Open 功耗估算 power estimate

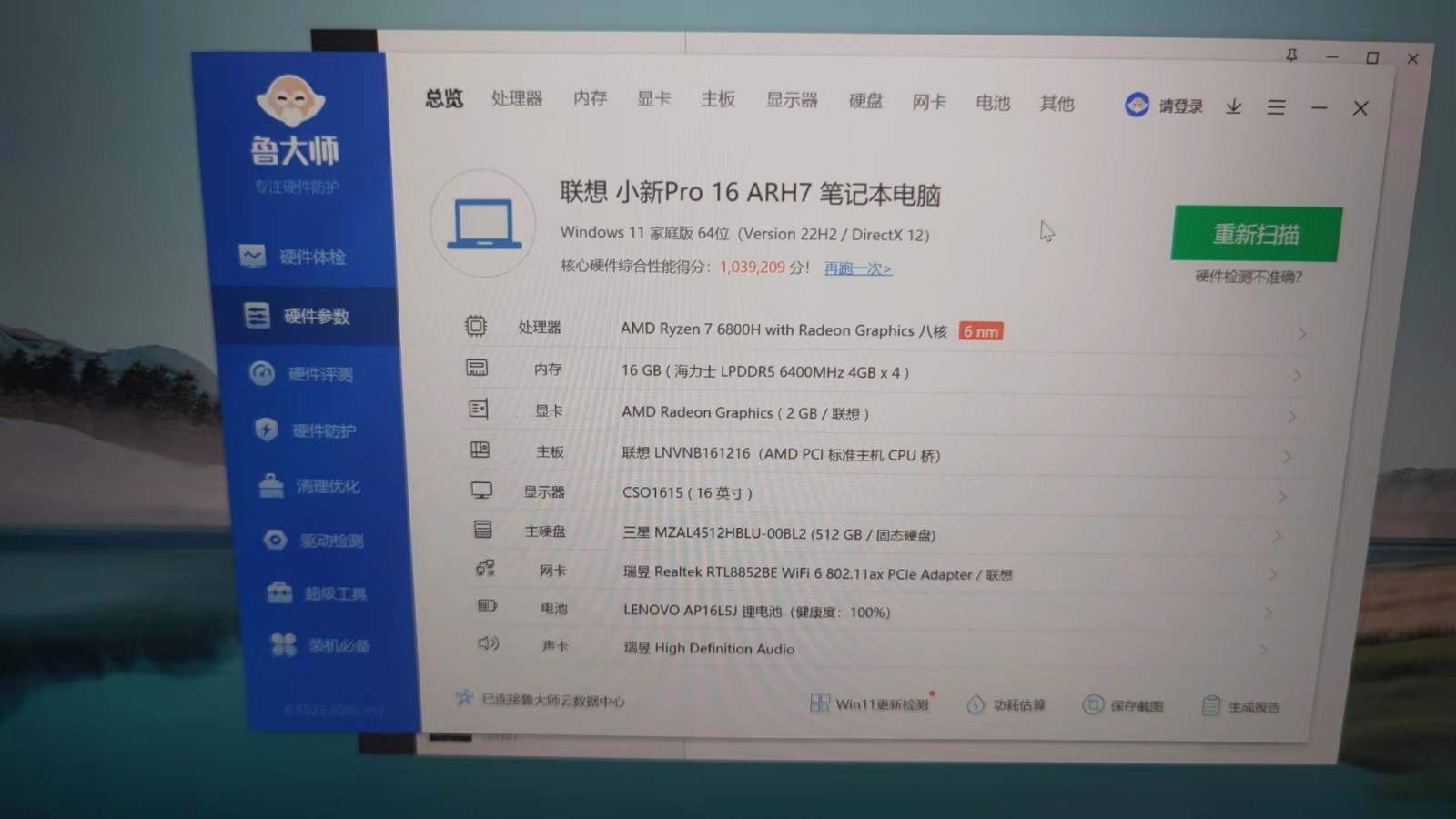tap(1006, 704)
